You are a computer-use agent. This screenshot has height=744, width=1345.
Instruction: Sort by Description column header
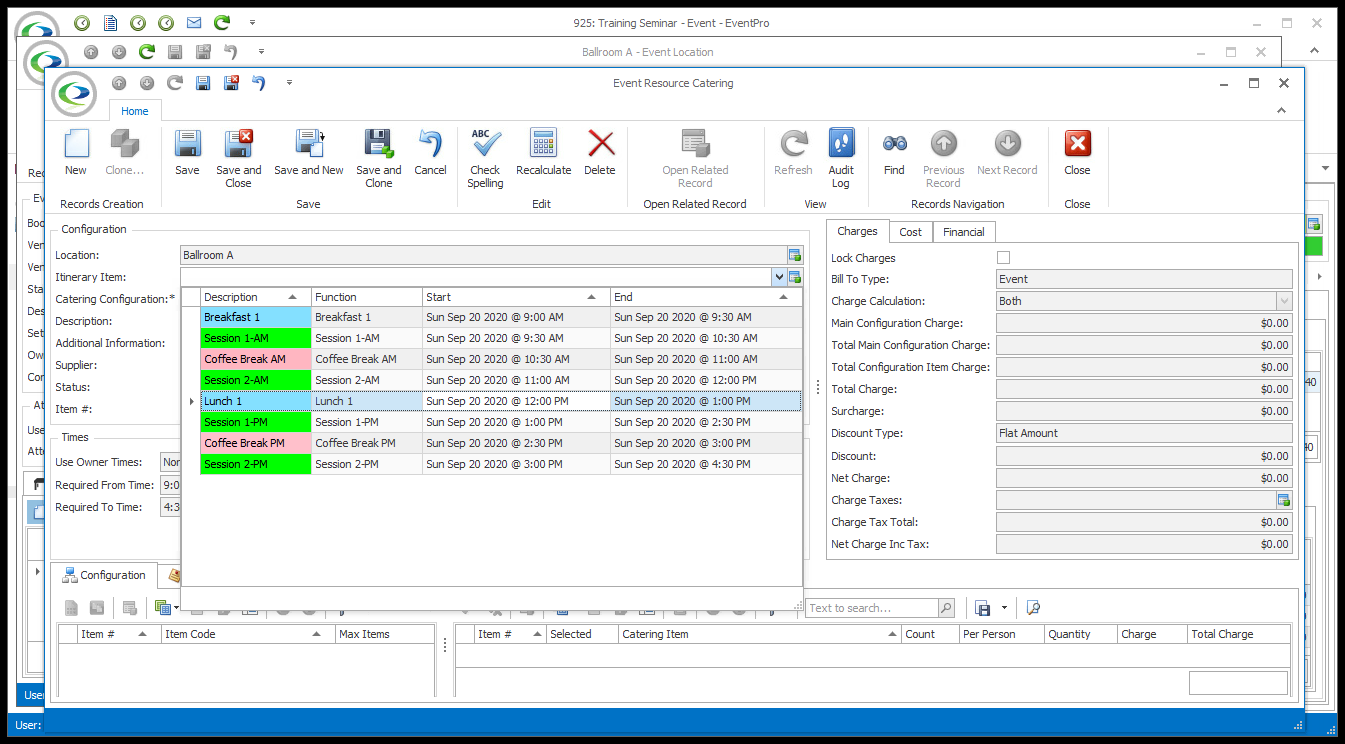point(255,297)
